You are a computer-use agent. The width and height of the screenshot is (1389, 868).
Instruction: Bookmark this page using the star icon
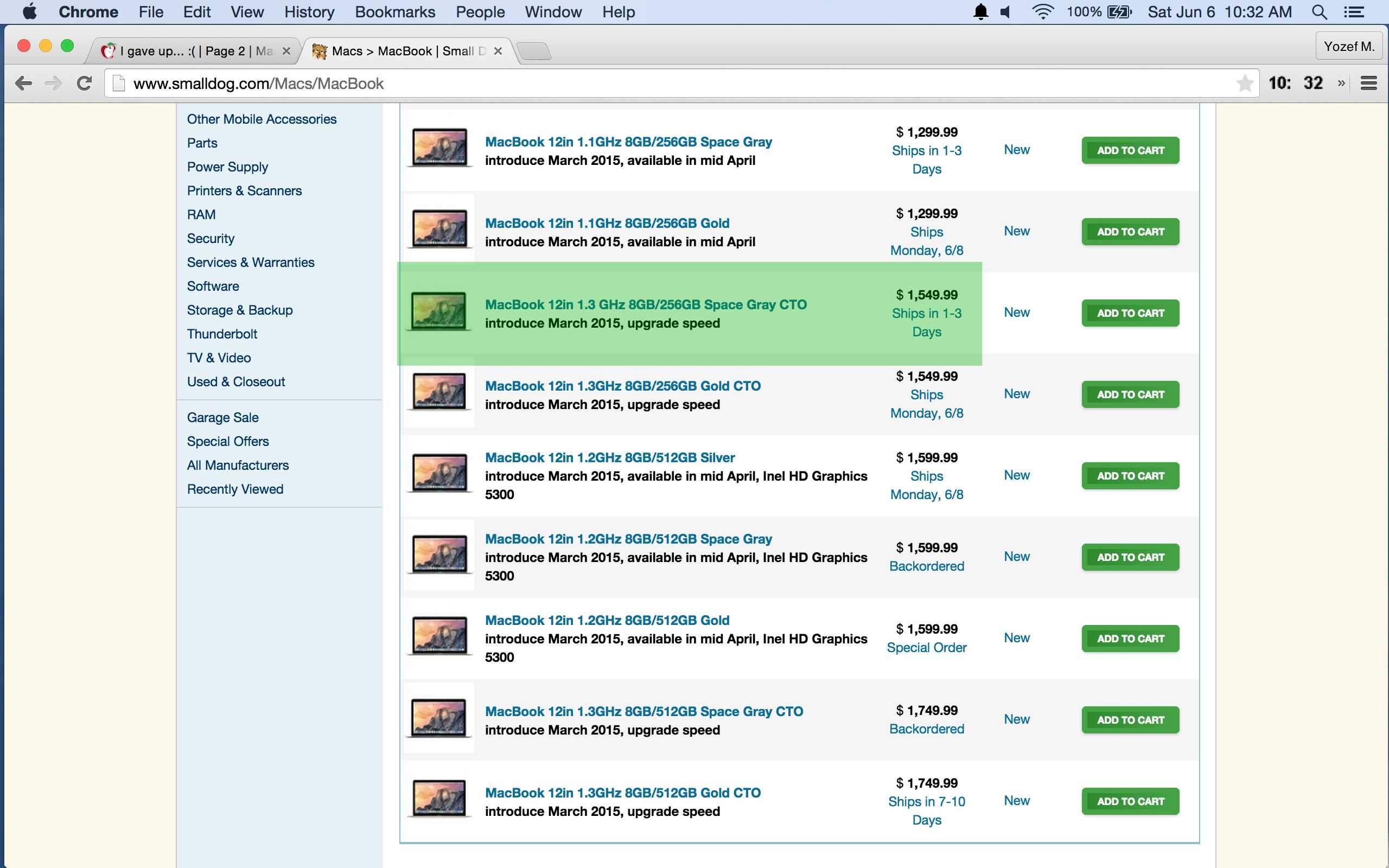coord(1244,84)
